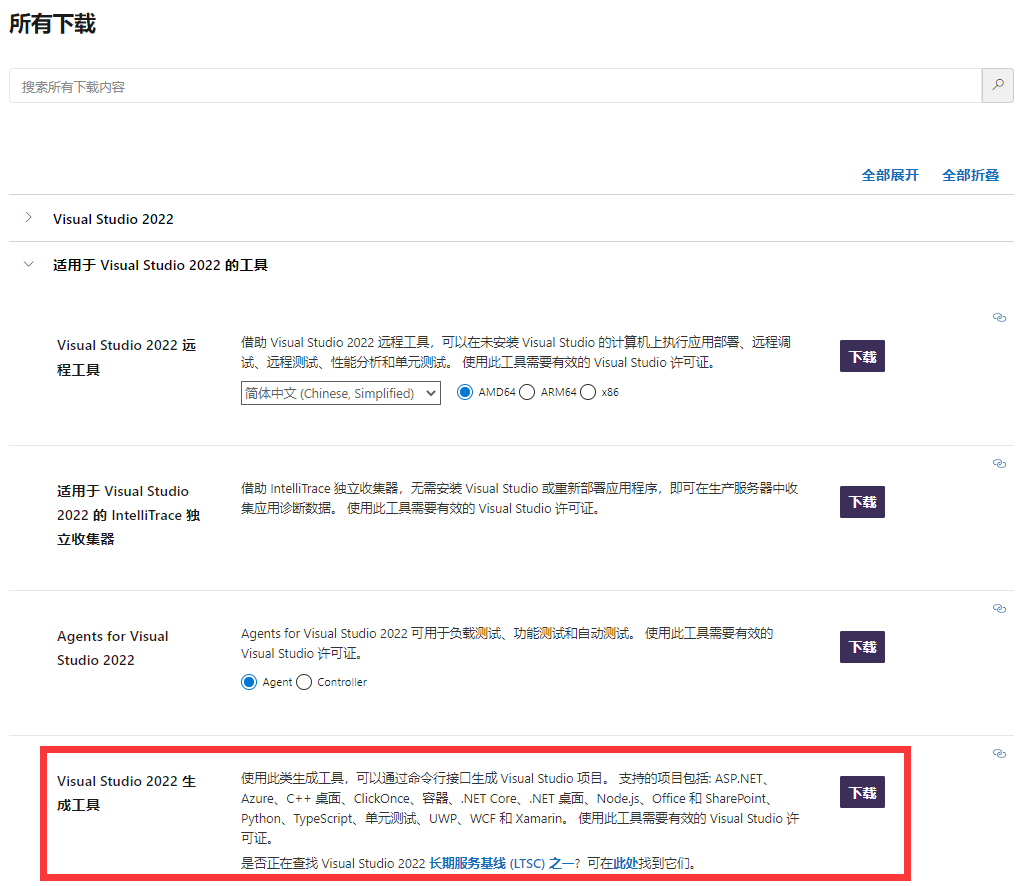Viewport: 1030px width, 886px height.
Task: Select the AMD64 architecture radio button
Action: pos(464,392)
